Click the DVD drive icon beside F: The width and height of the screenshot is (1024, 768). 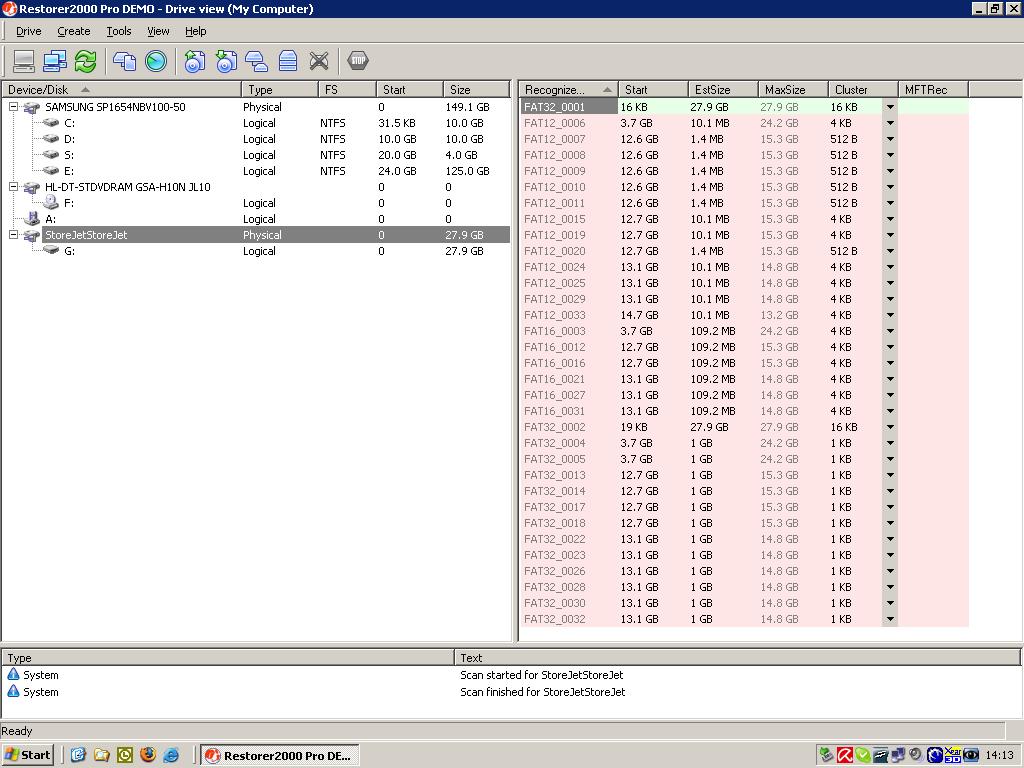point(51,203)
